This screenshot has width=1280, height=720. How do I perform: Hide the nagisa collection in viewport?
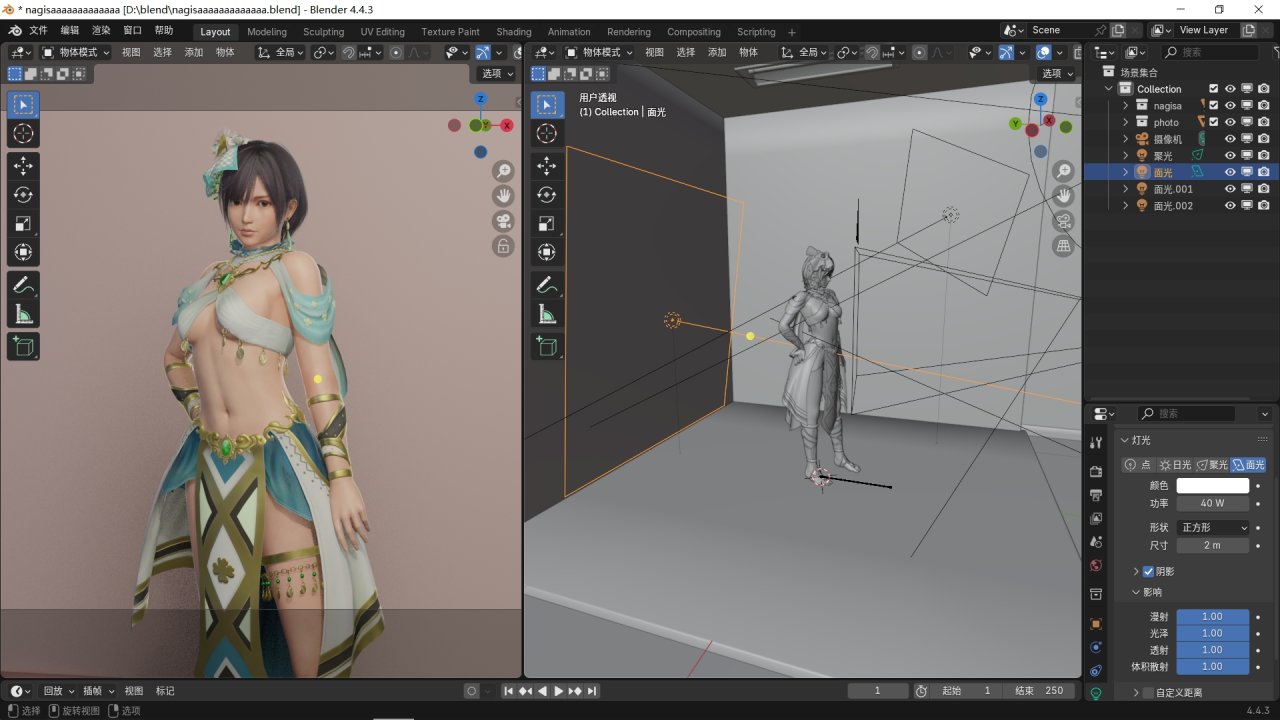coord(1230,105)
